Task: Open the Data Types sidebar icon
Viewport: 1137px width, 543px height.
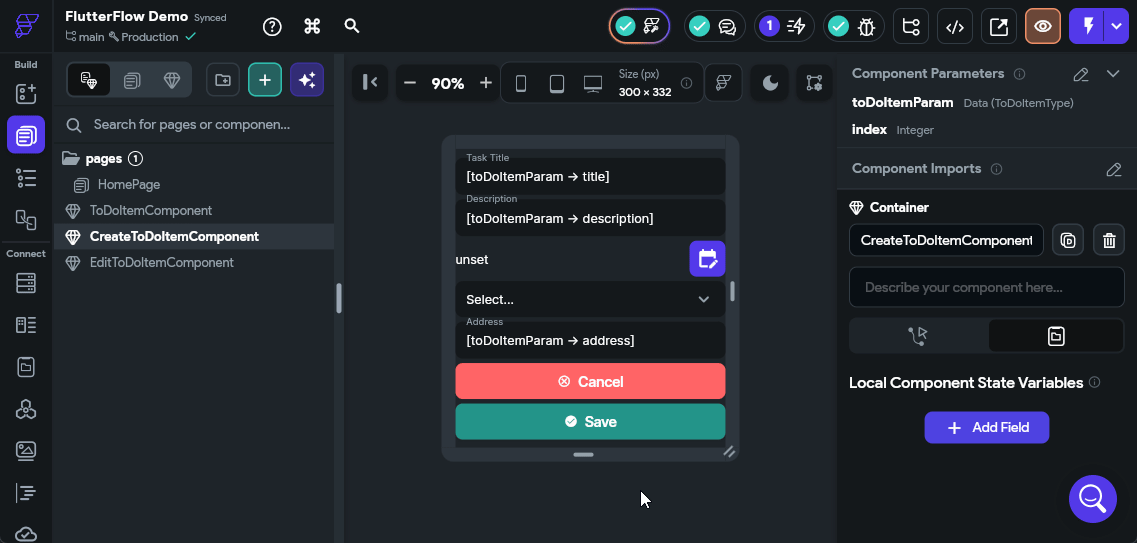Action: click(26, 325)
